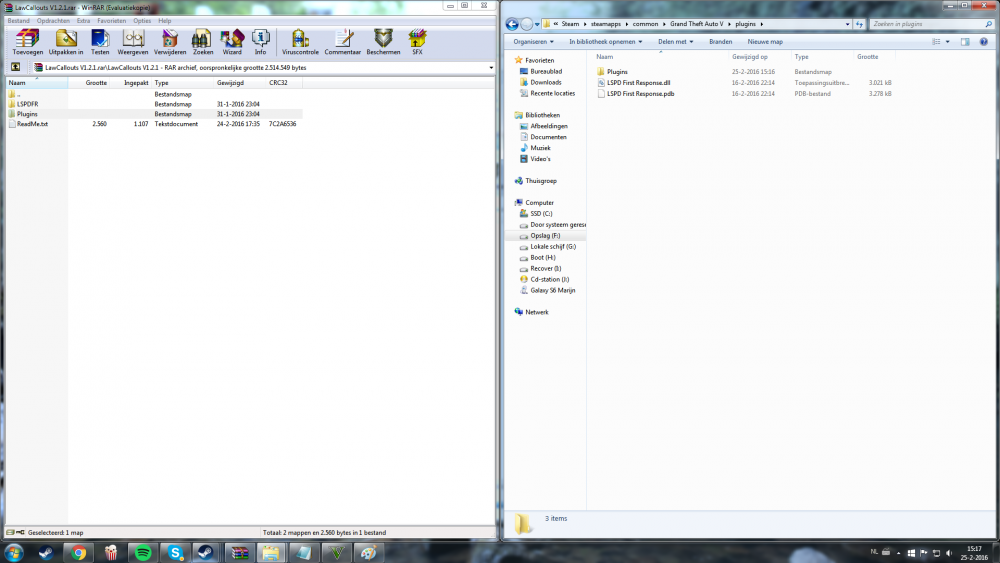Viewport: 1000px width, 563px height.
Task: Select drive 'Opslag (F:)' in sidebar
Action: (545, 236)
